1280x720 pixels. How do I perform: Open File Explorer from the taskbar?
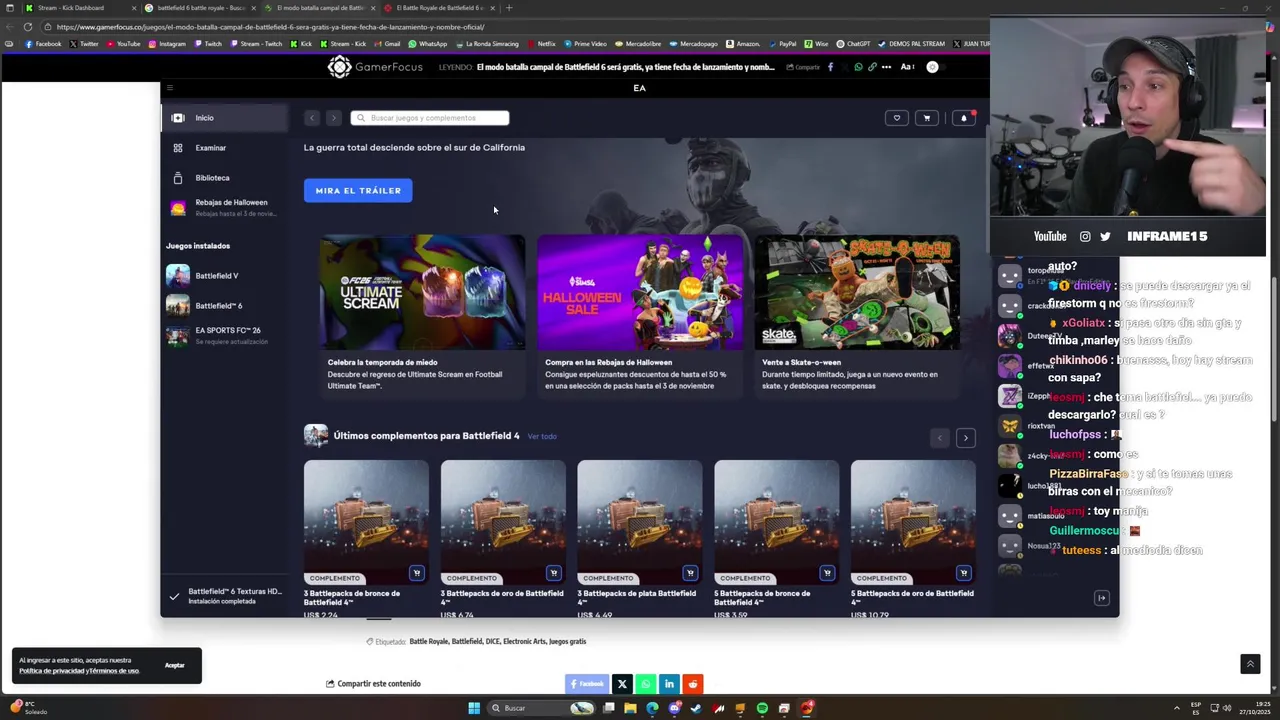coord(630,708)
